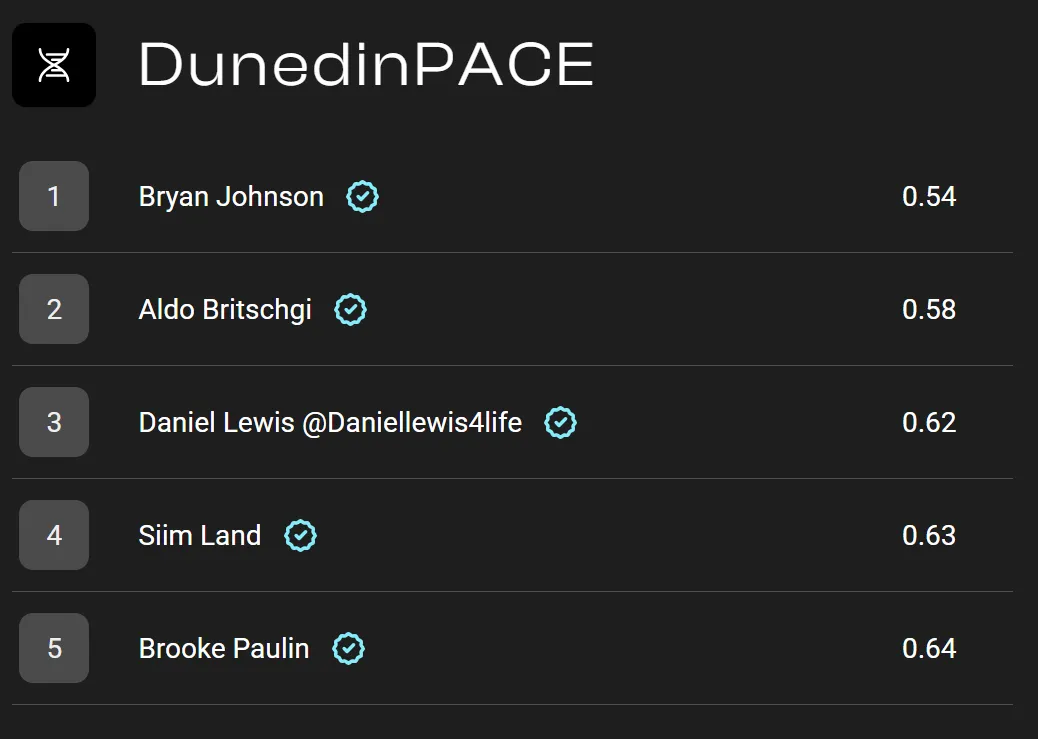
Task: Select the rank 5 number tile
Action: point(54,648)
